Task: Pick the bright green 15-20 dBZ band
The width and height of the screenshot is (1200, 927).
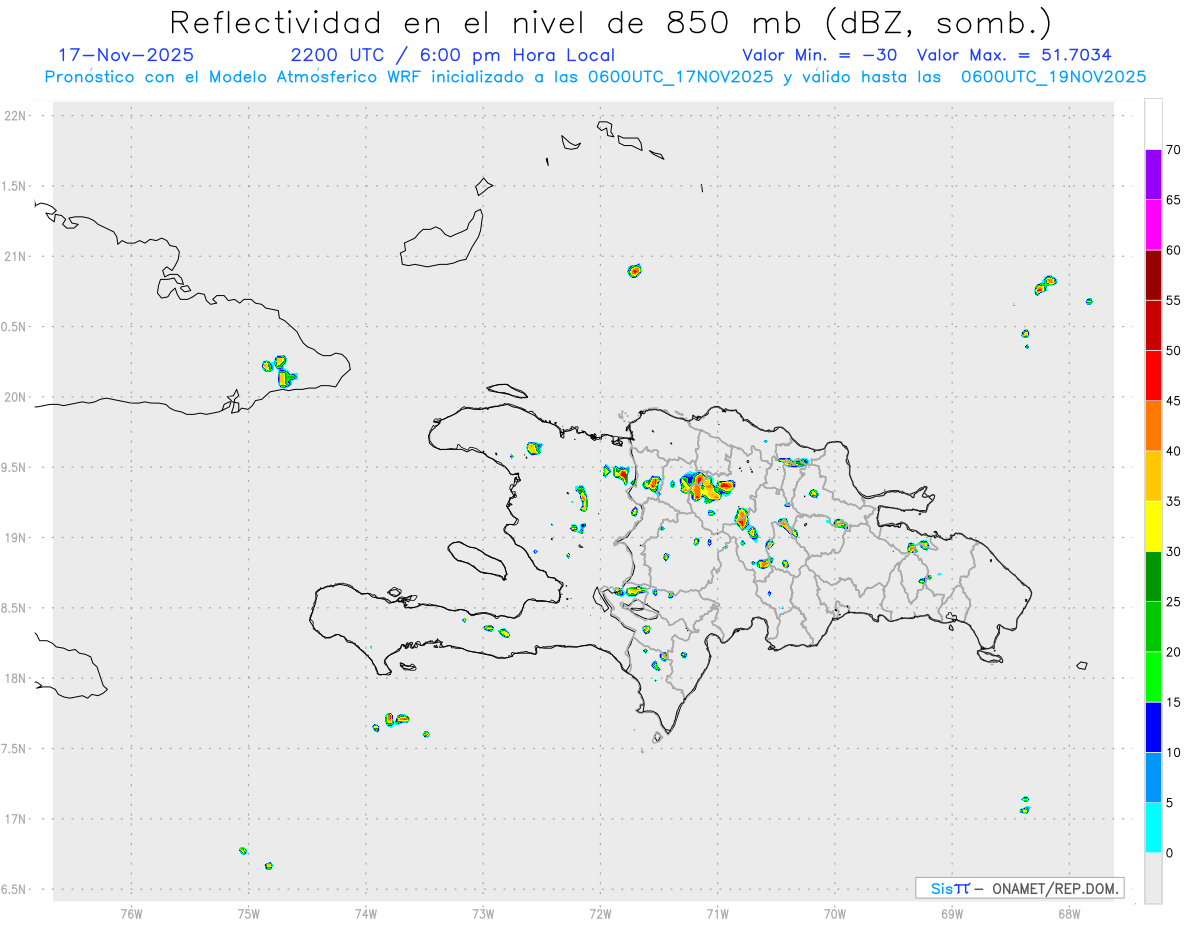Action: [1153, 677]
